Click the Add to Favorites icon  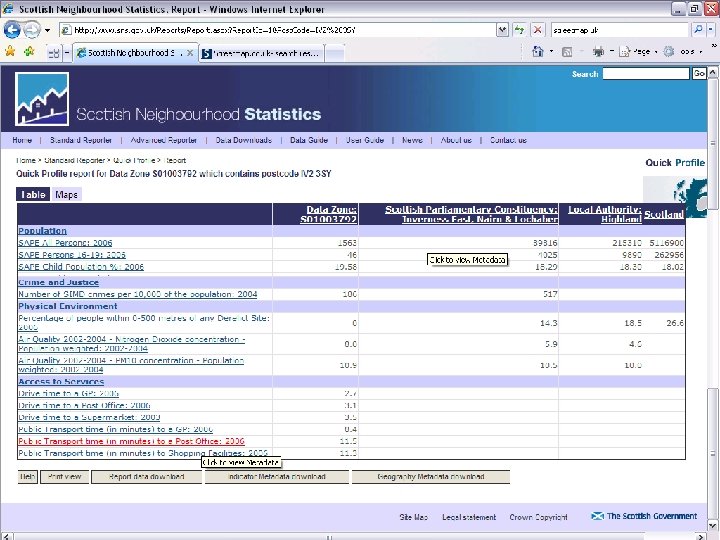coord(29,51)
